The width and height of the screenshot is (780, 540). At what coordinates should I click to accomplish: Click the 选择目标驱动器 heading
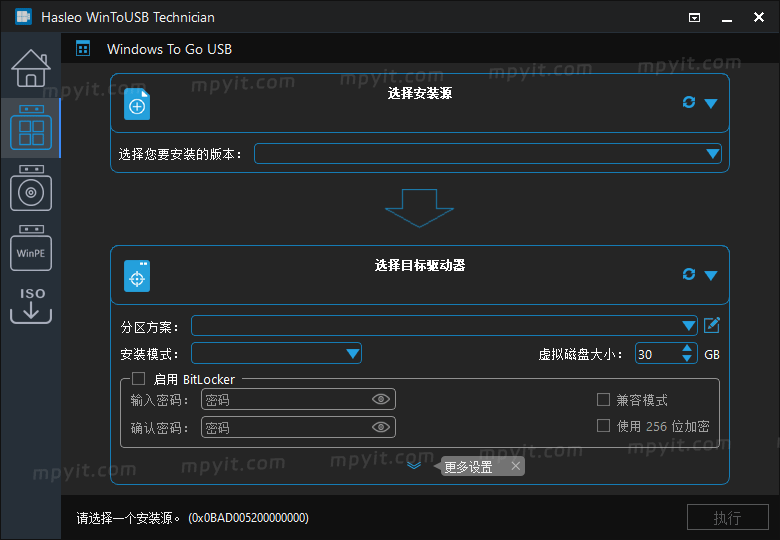[x=420, y=265]
